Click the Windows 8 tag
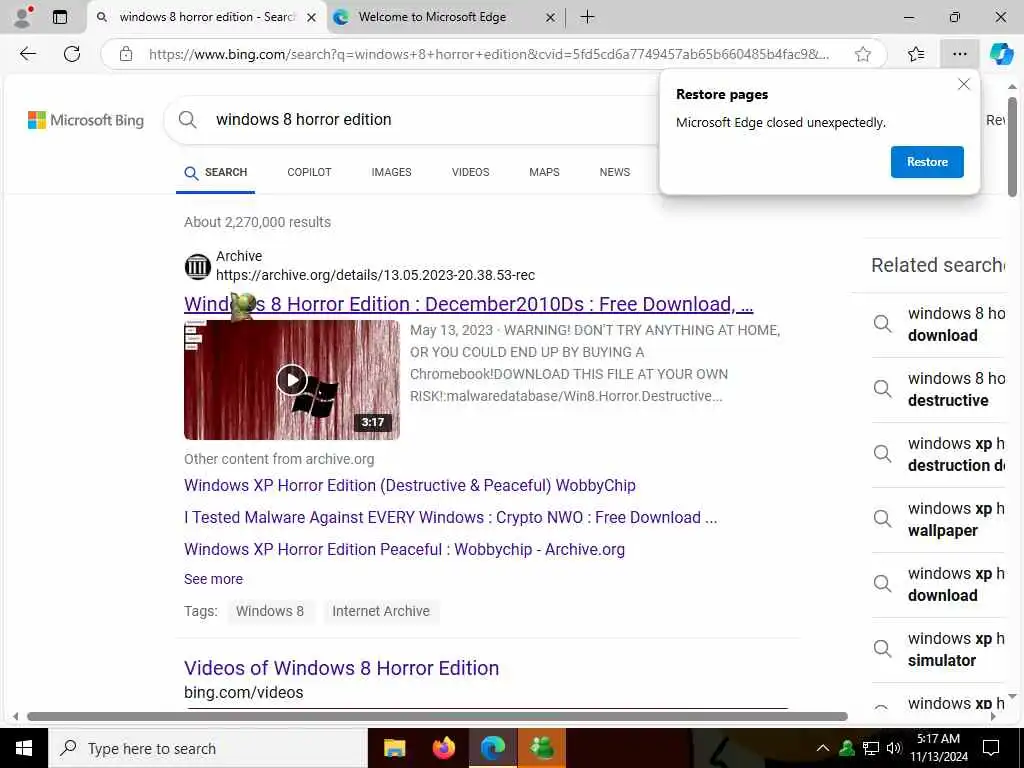1024x768 pixels. 270,611
